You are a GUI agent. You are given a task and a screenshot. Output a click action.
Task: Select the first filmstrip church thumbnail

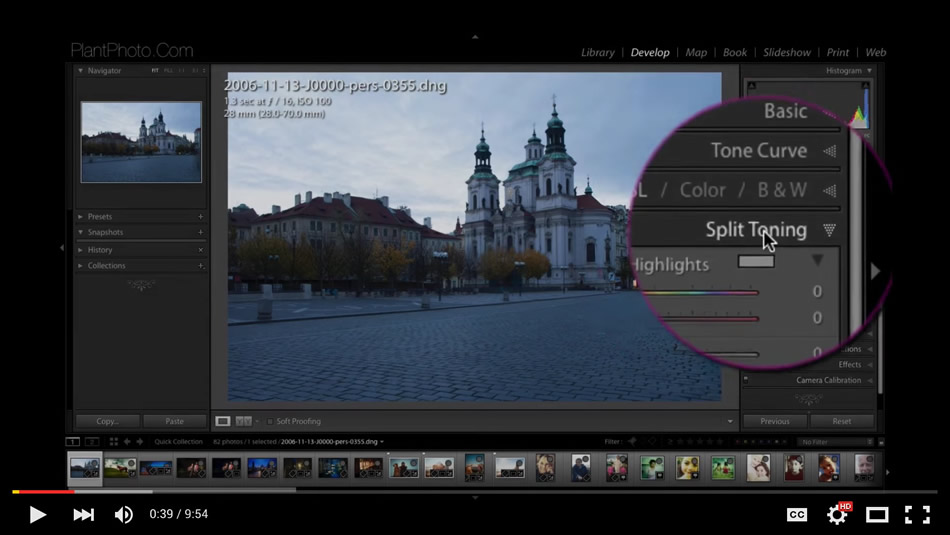point(85,468)
